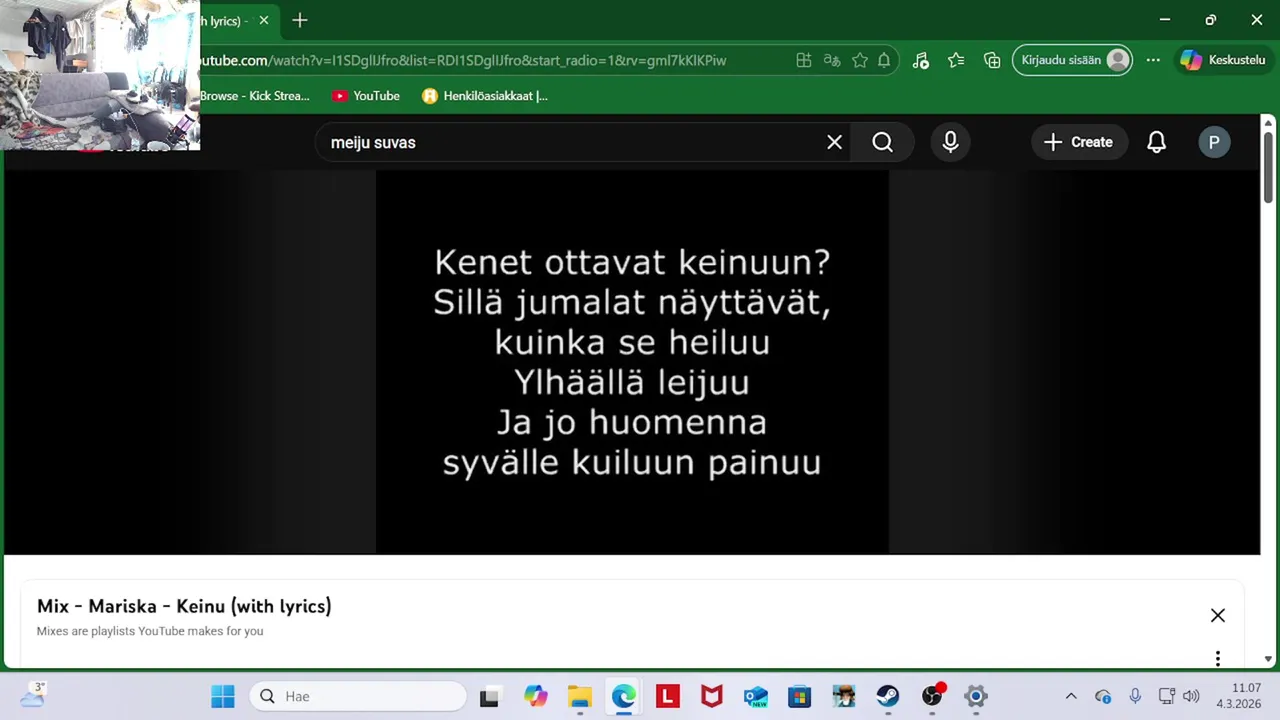Run search with the magnifier button
Image resolution: width=1280 pixels, height=720 pixels.
click(882, 142)
